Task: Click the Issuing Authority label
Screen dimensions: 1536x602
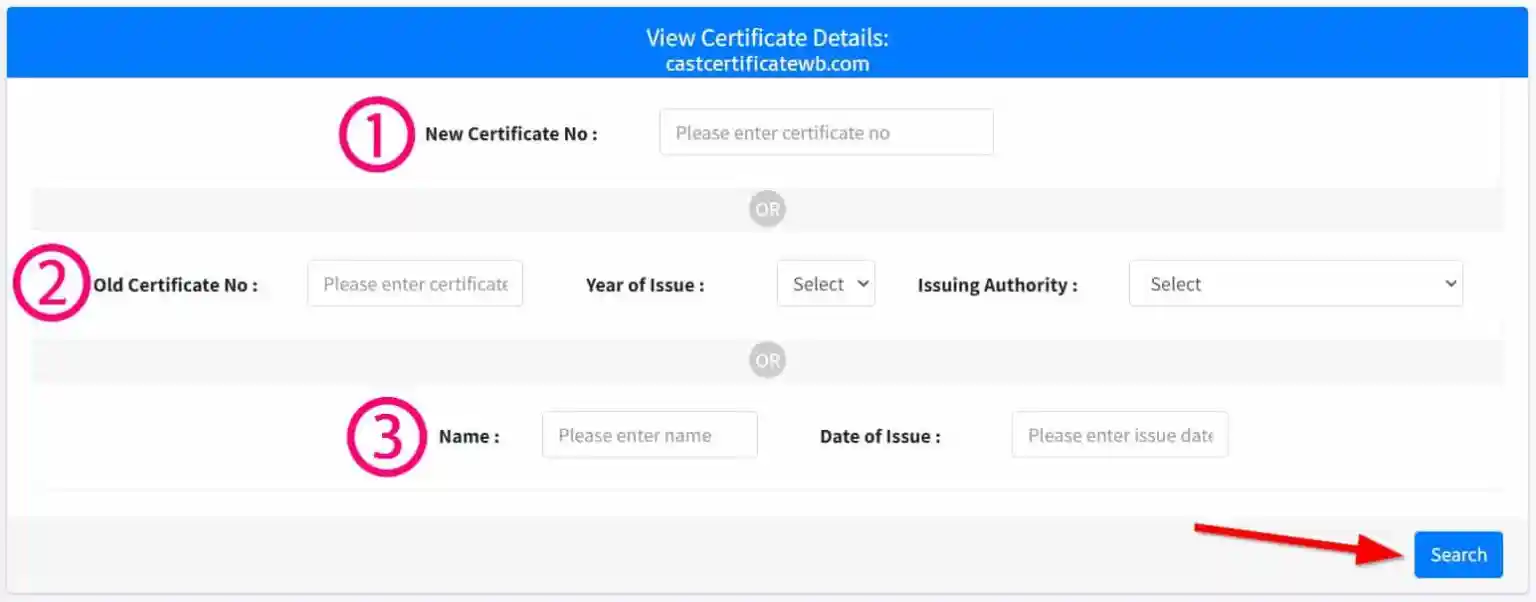Action: (996, 284)
